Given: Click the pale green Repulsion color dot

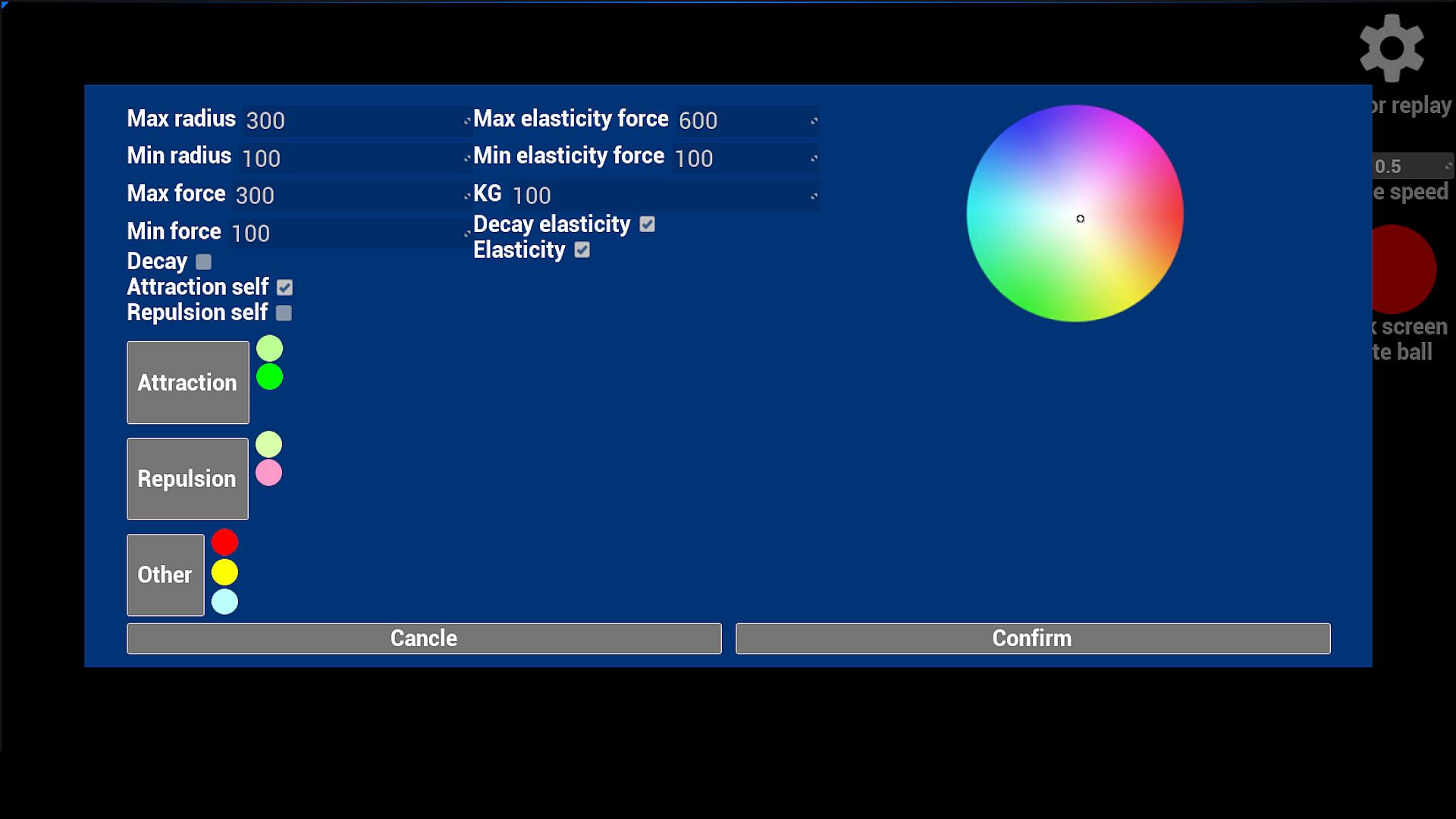Looking at the screenshot, I should tap(268, 444).
